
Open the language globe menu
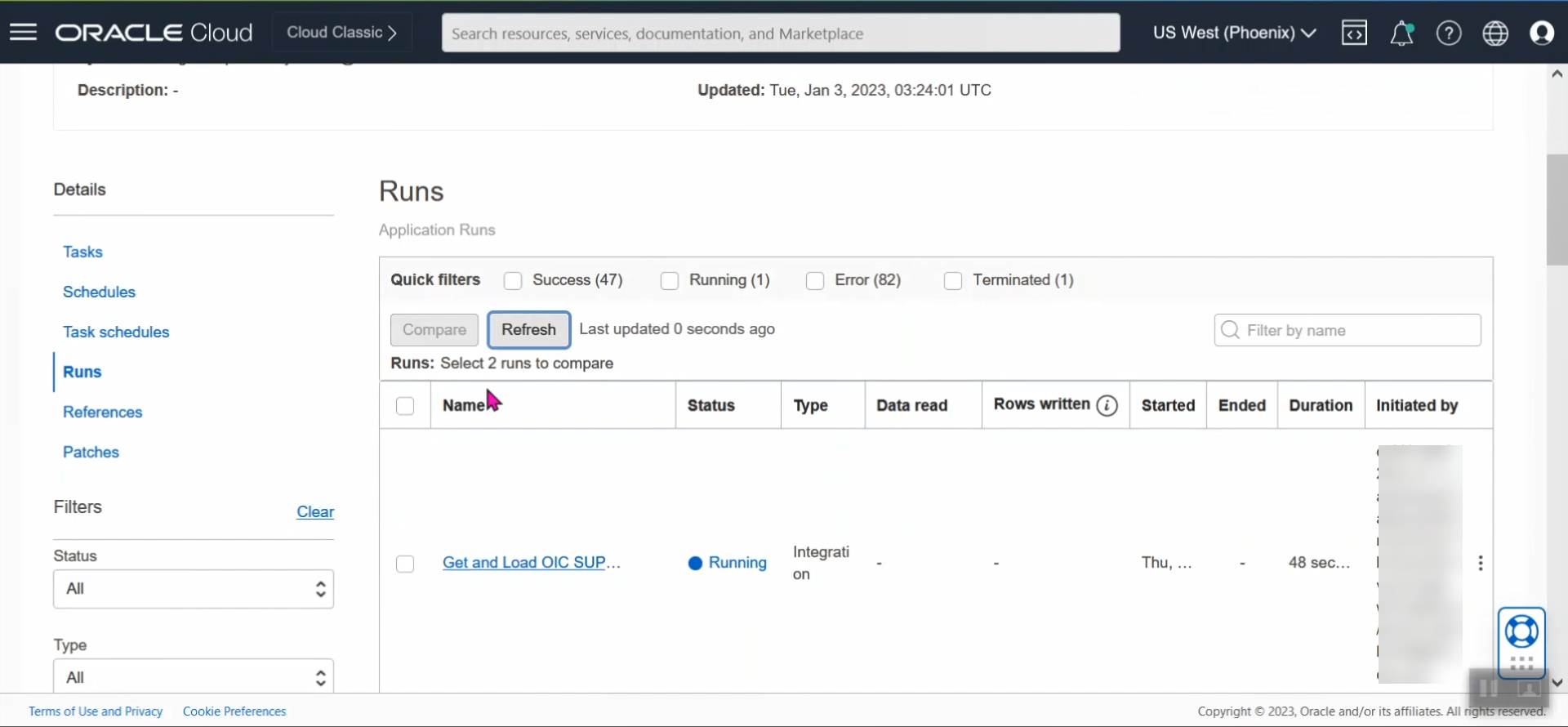click(1495, 33)
